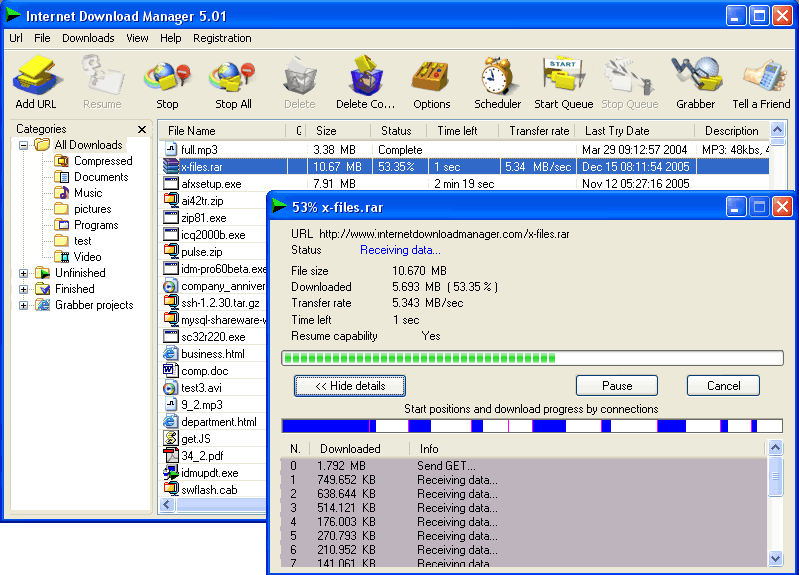
Task: Sort by Transfer rate column header
Action: (x=537, y=131)
